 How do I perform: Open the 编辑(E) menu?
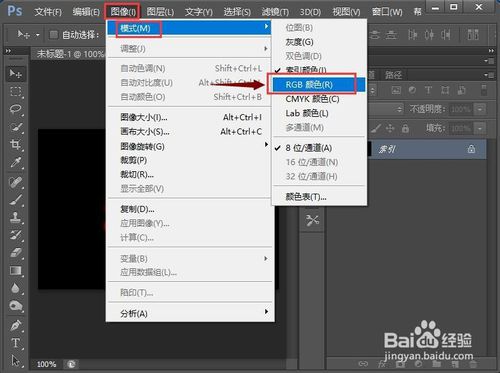click(x=86, y=12)
